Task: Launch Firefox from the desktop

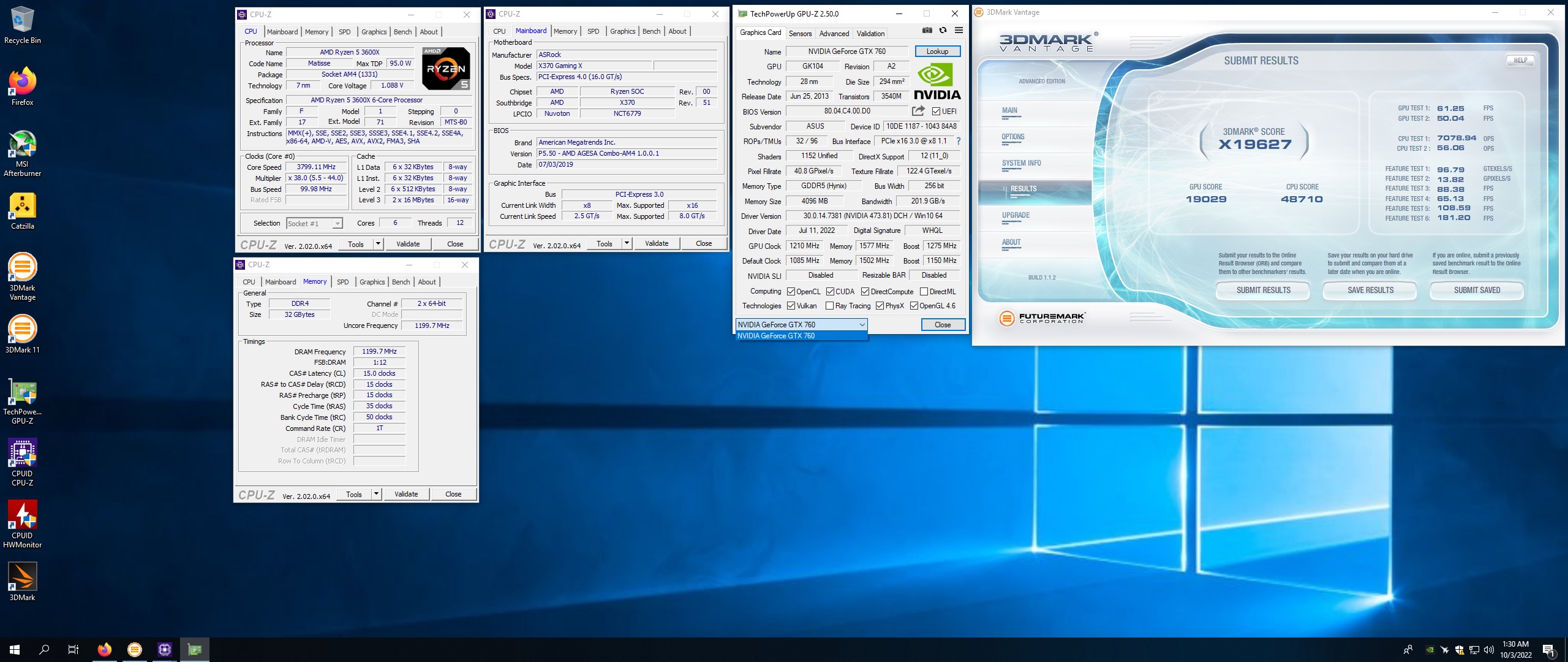Action: pos(22,86)
